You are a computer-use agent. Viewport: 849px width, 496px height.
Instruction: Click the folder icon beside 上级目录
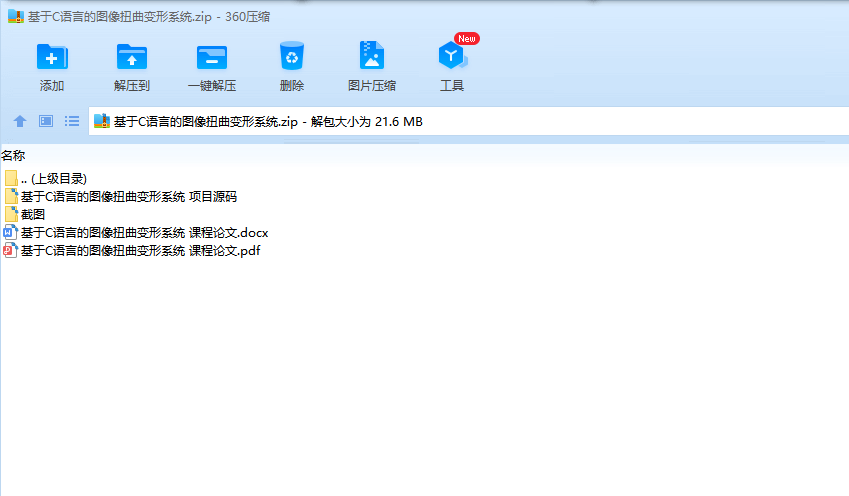point(11,179)
